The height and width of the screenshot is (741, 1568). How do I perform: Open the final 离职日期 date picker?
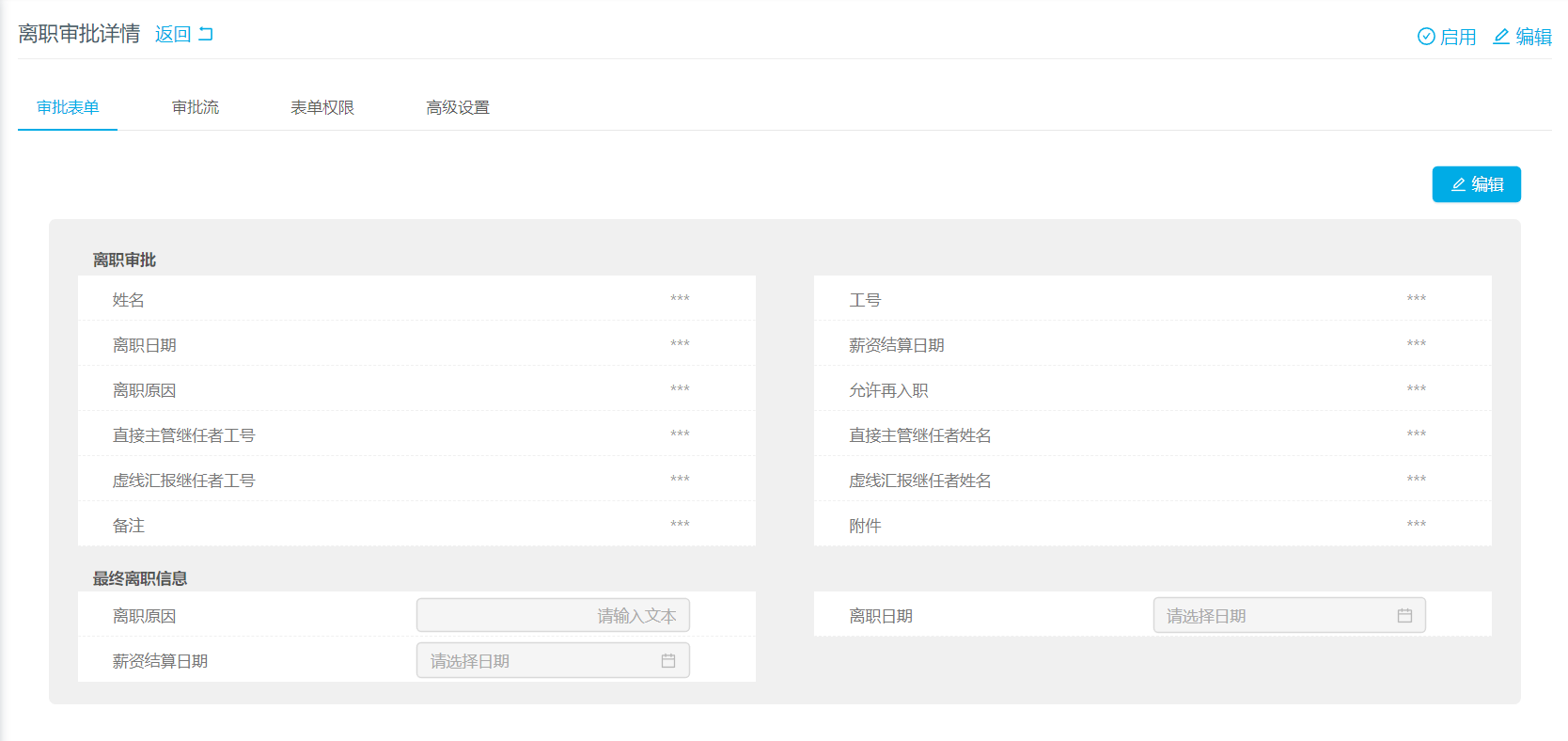click(1277, 616)
